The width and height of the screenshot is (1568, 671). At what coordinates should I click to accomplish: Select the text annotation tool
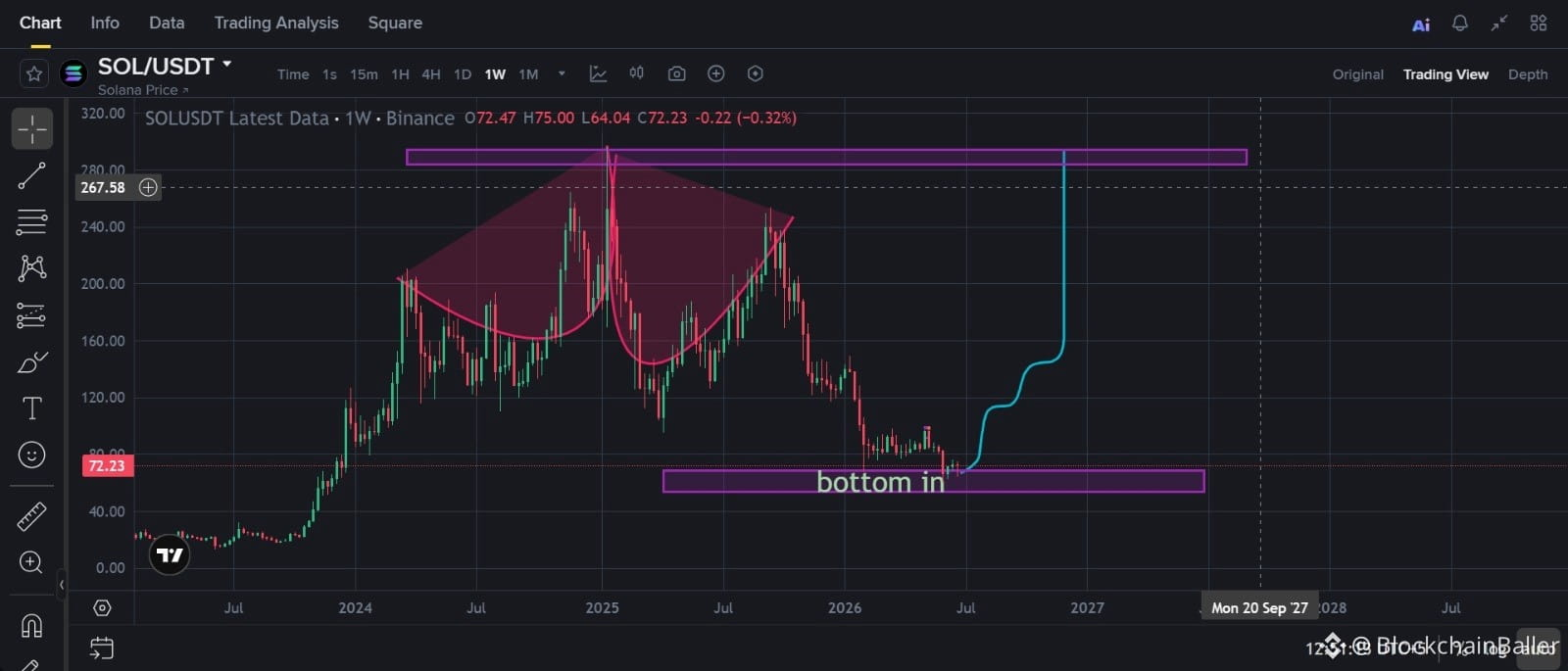click(31, 408)
